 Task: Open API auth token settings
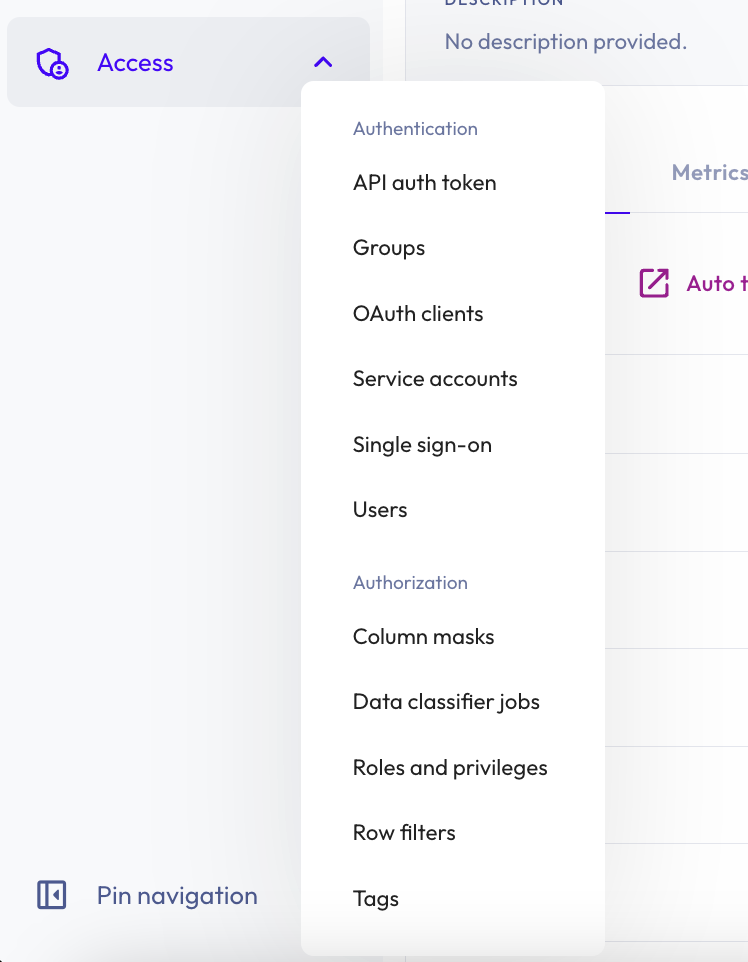coord(424,182)
